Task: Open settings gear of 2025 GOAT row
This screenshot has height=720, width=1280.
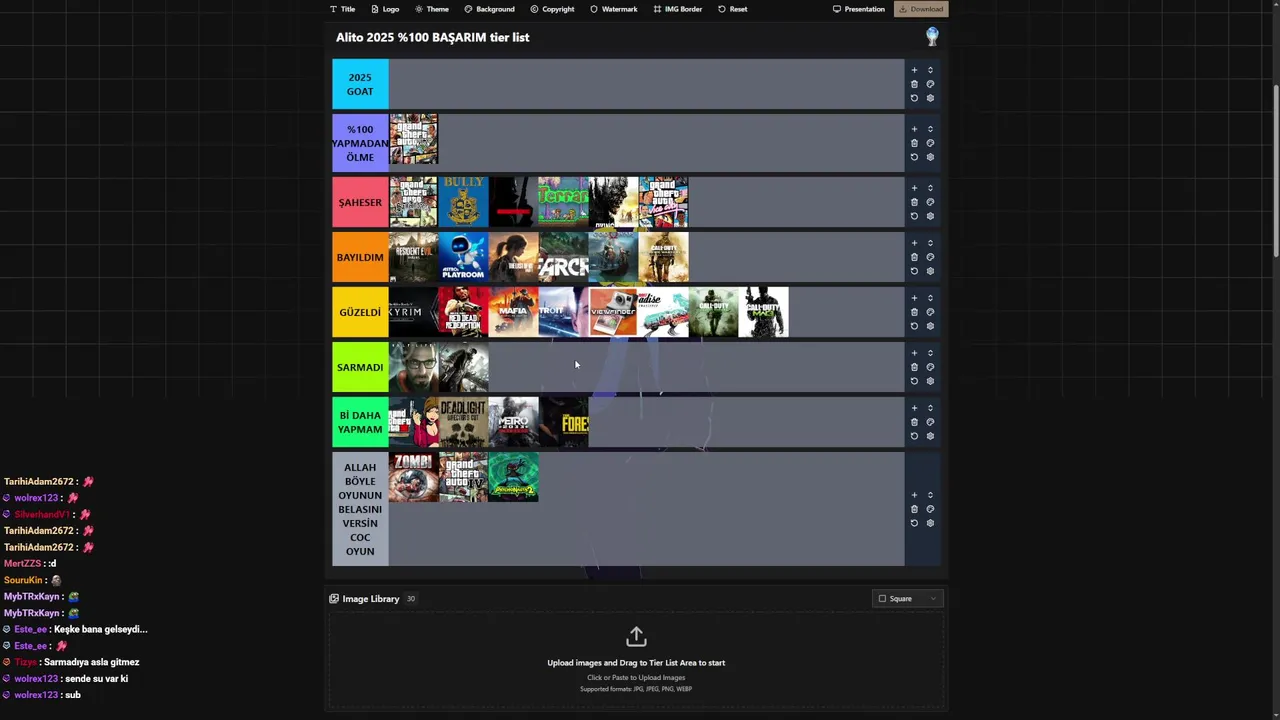Action: click(x=930, y=98)
